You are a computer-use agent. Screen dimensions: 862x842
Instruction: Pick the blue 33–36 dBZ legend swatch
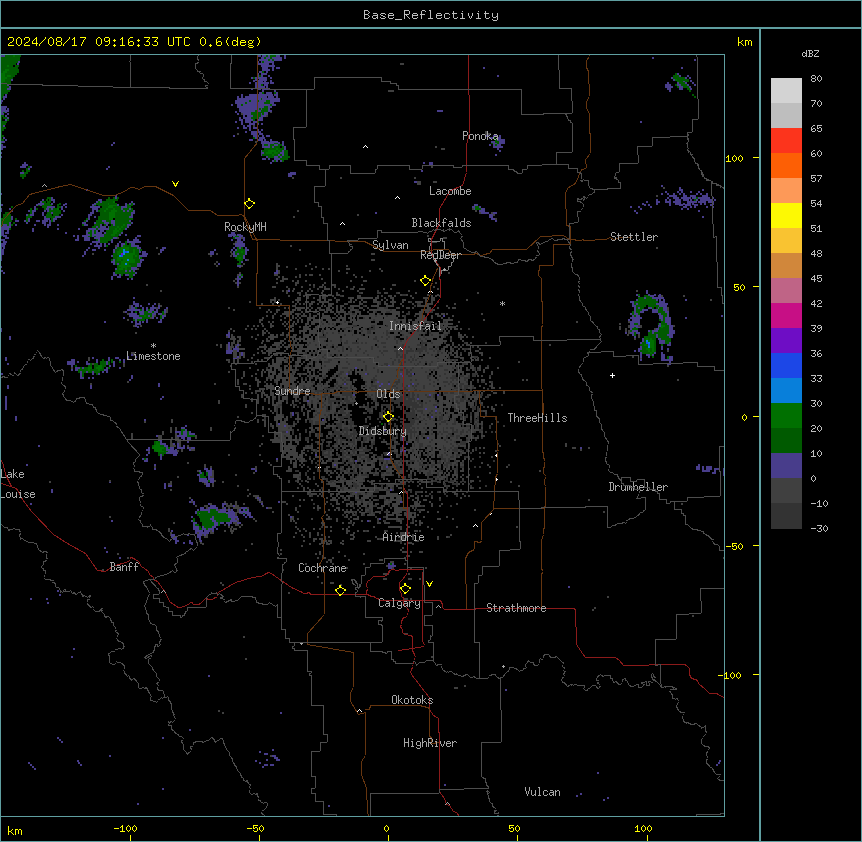click(x=786, y=365)
